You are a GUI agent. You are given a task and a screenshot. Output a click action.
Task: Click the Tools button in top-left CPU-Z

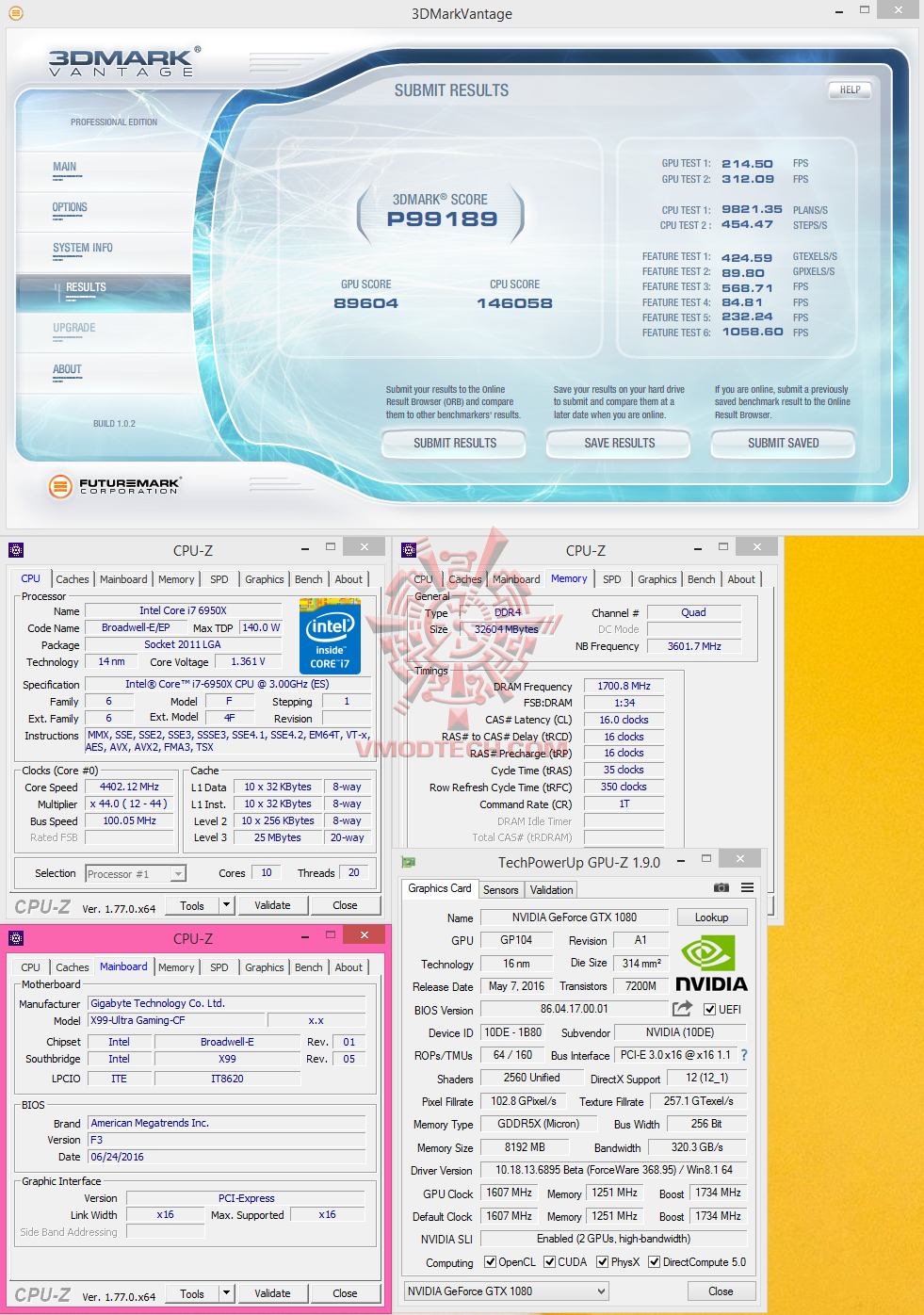(192, 905)
